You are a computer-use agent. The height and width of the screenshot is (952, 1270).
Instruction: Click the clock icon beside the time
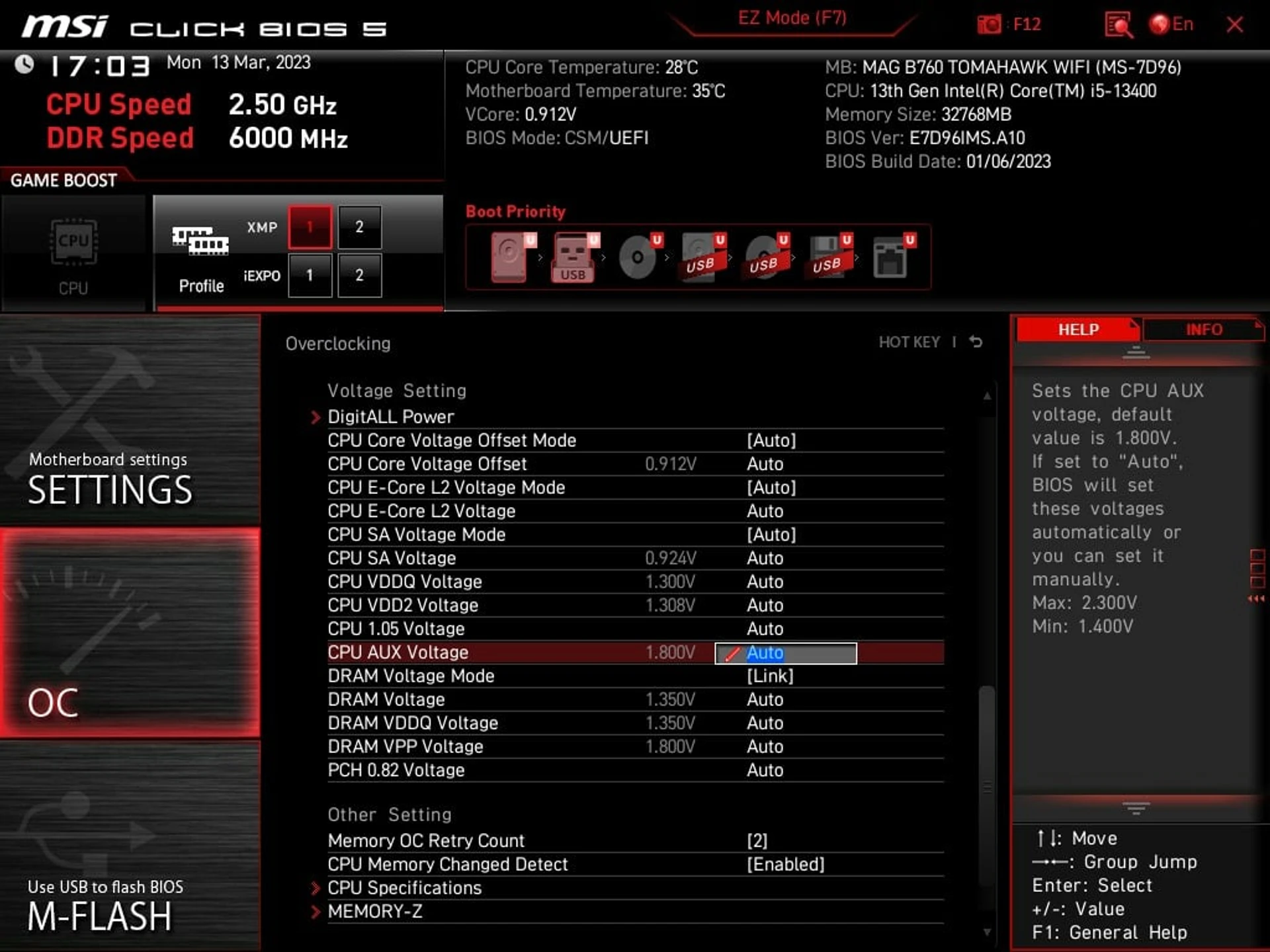pyautogui.click(x=24, y=64)
